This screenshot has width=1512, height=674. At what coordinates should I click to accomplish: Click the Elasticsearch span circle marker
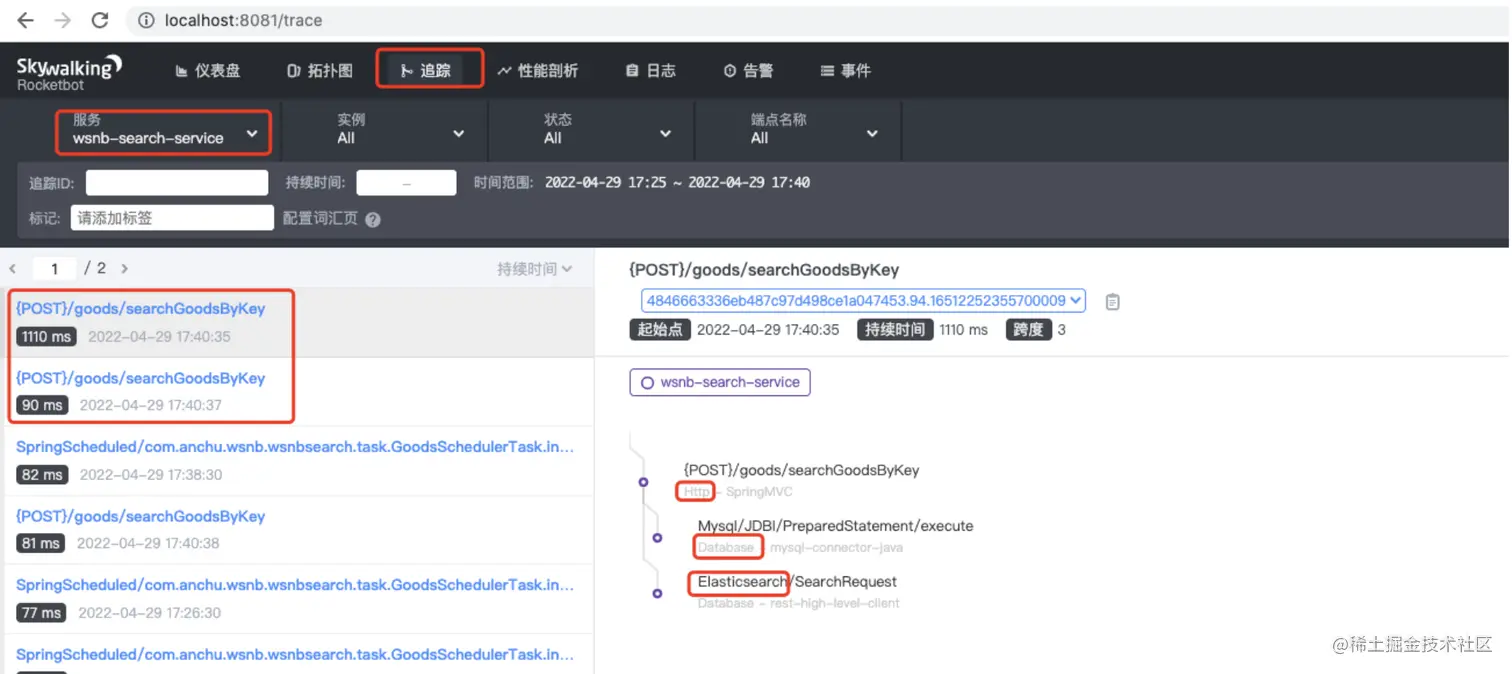pyautogui.click(x=657, y=594)
